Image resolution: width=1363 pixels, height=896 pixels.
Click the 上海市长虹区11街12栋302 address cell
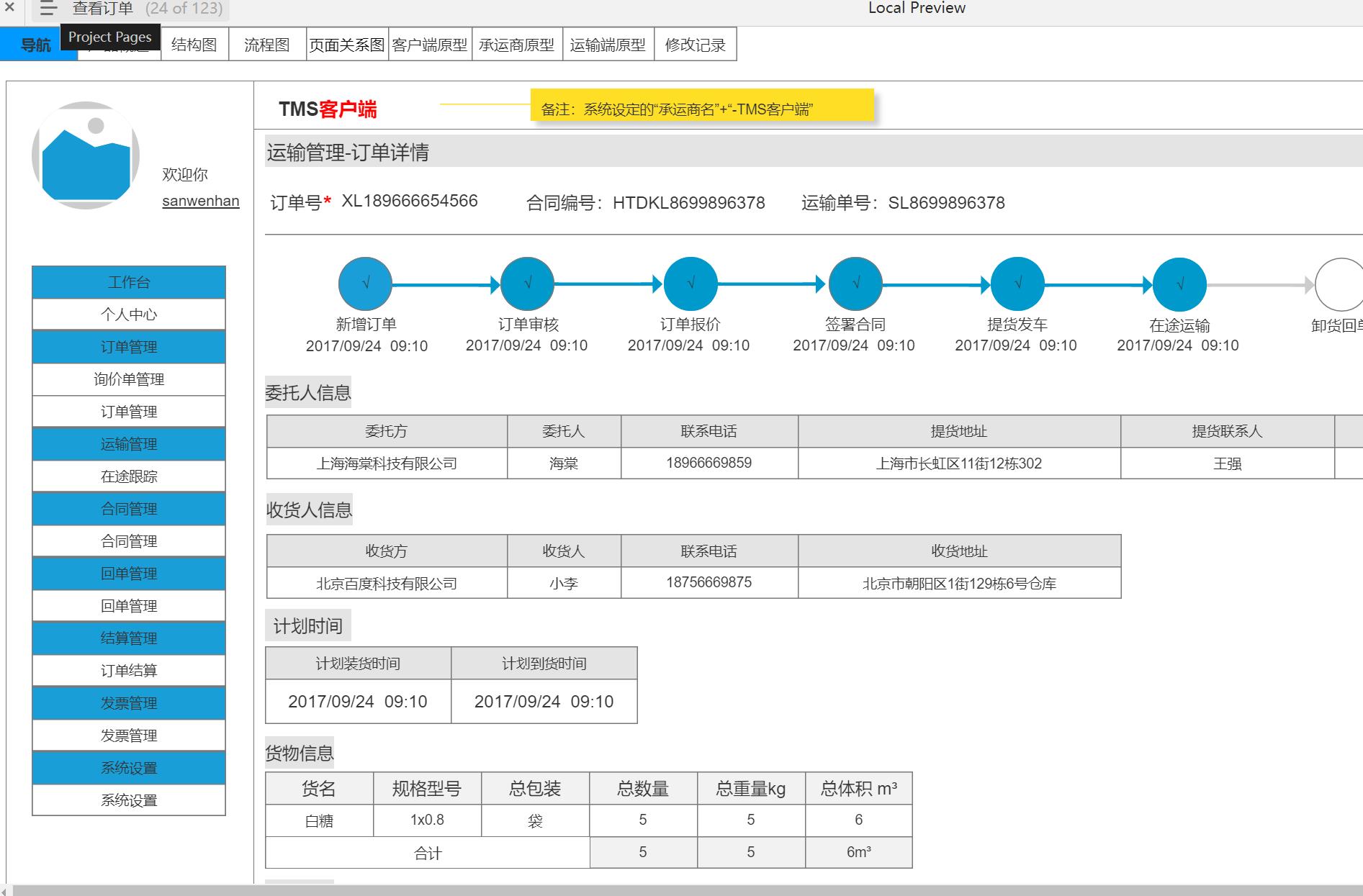[x=959, y=463]
